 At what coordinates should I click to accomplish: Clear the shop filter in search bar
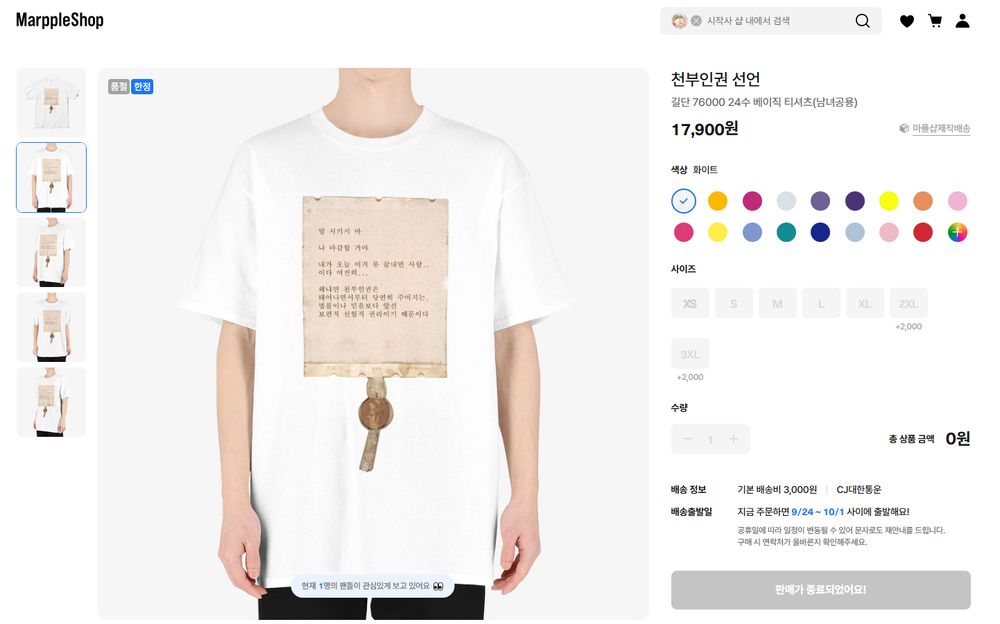click(x=696, y=21)
